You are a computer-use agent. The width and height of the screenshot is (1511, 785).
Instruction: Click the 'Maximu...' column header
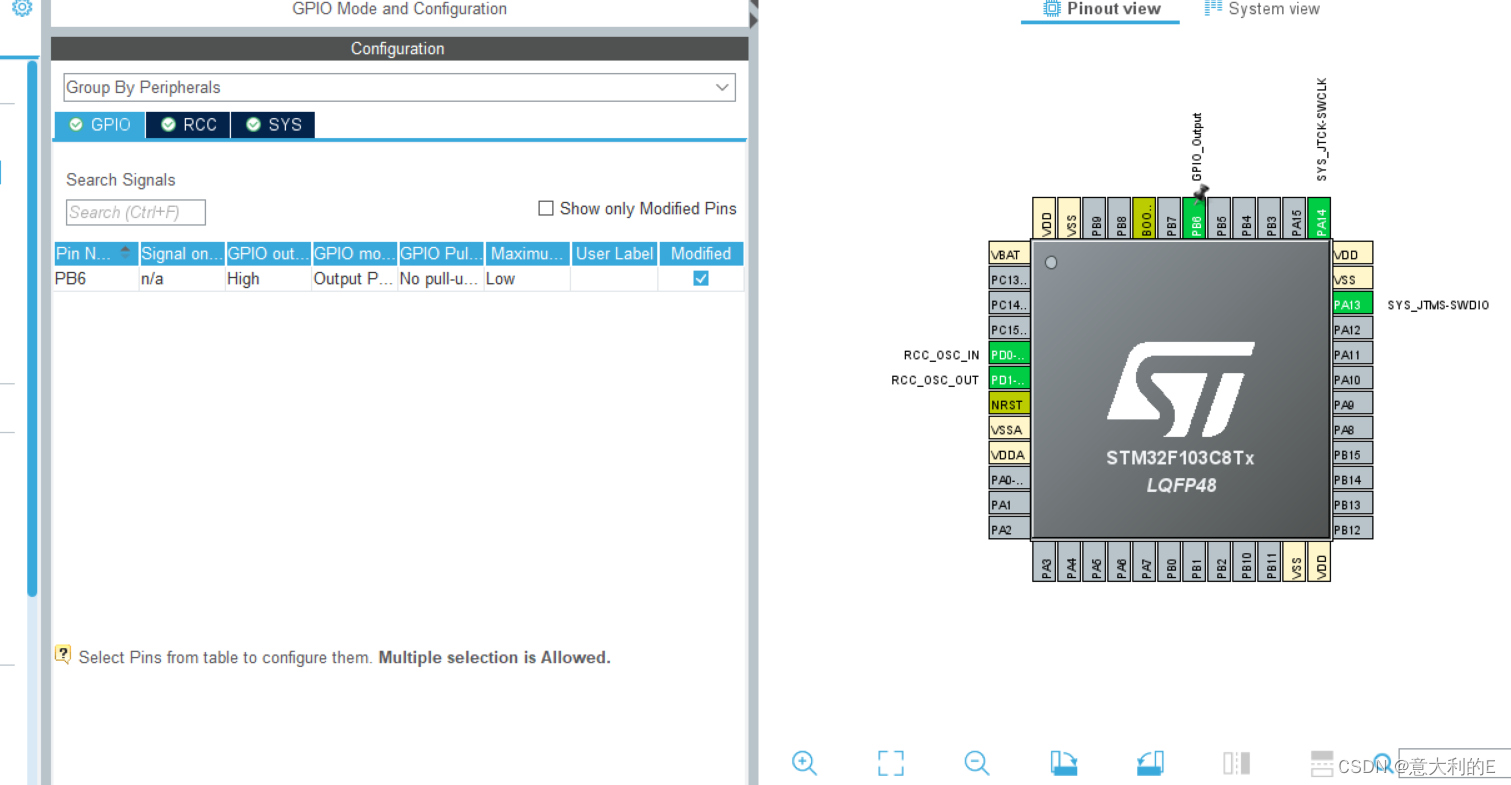coord(526,253)
